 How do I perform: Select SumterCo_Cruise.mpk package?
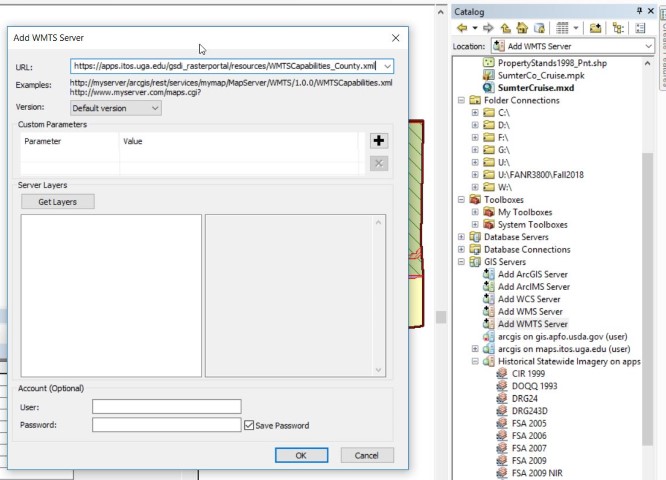click(541, 75)
